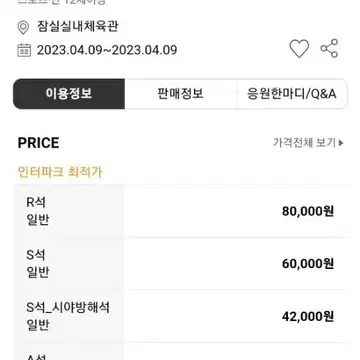
Task: Open the 응원한마디/Q&A tab
Action: pyautogui.click(x=292, y=94)
